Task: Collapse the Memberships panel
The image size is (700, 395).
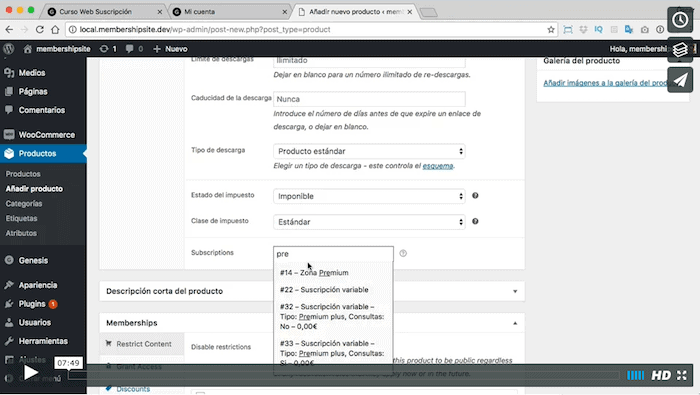Action: [515, 323]
